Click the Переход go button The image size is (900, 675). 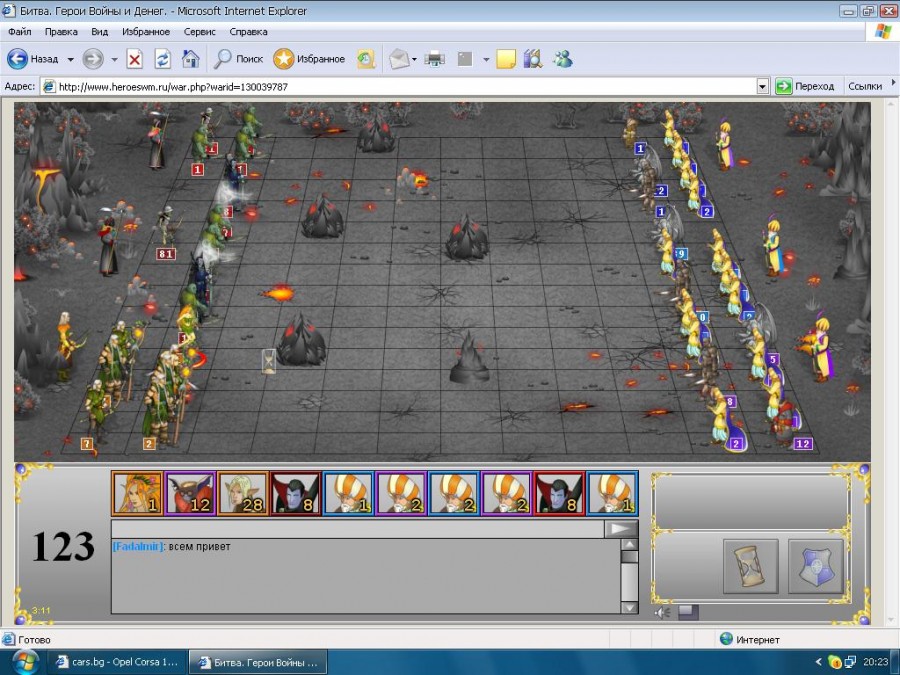pyautogui.click(x=805, y=87)
